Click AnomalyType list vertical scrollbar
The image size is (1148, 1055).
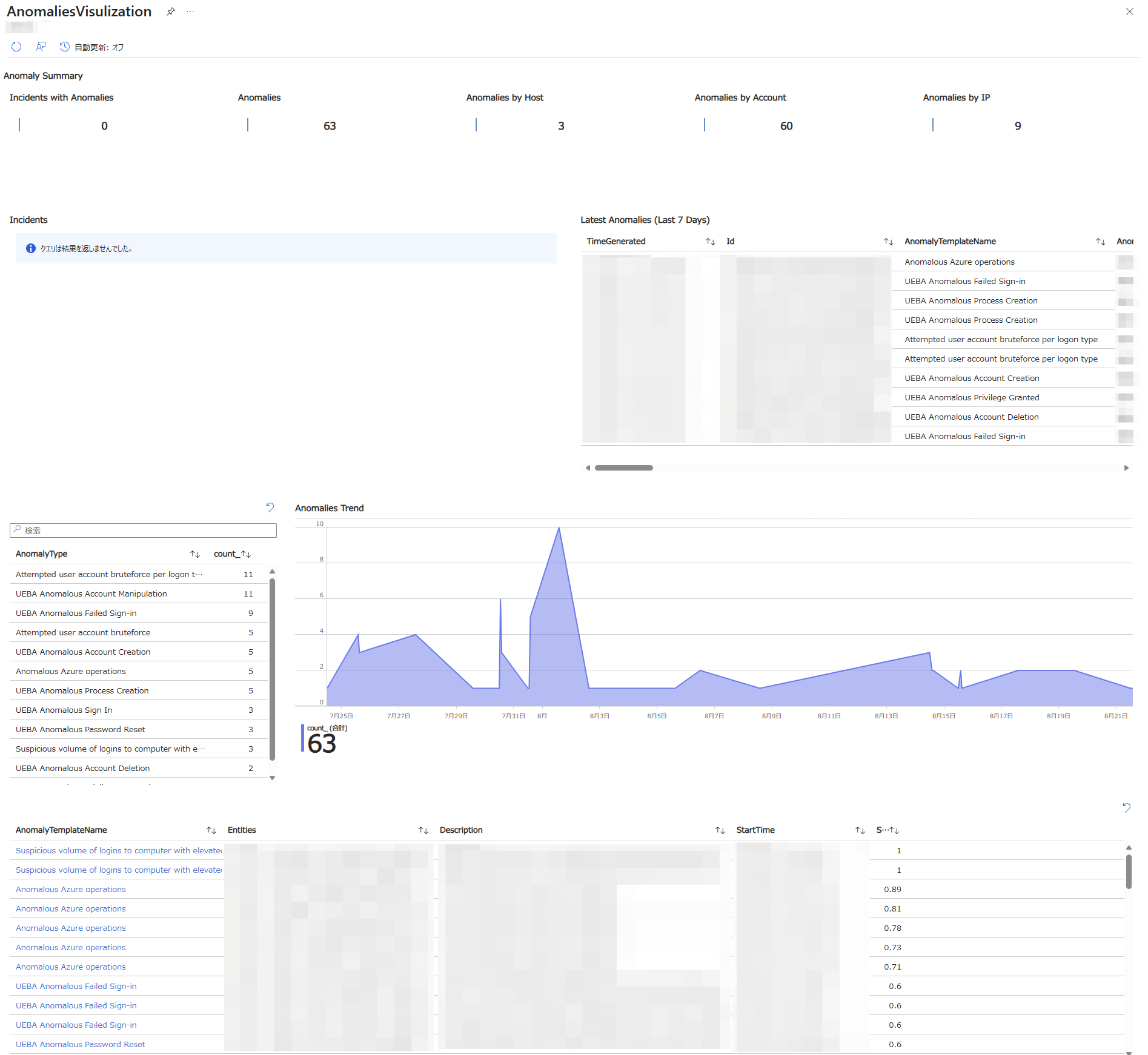pos(272,669)
